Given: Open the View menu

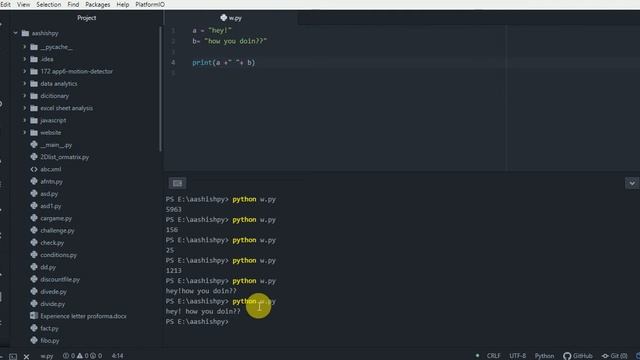Looking at the screenshot, I should coord(23,4).
